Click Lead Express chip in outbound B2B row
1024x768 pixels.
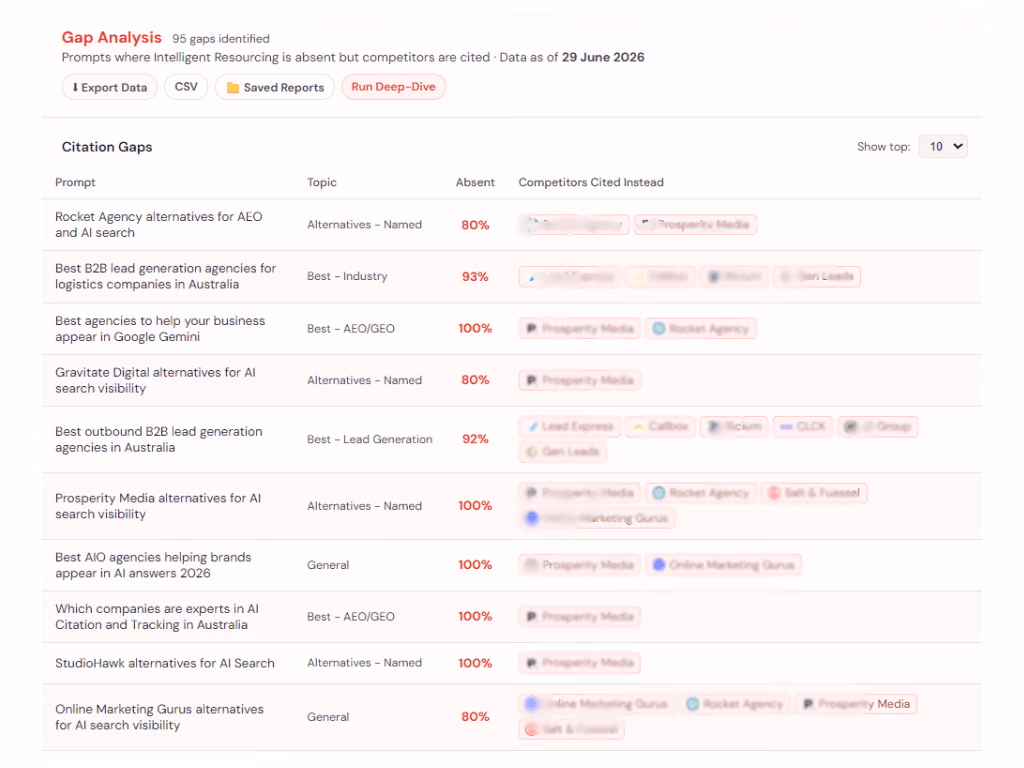pos(569,426)
